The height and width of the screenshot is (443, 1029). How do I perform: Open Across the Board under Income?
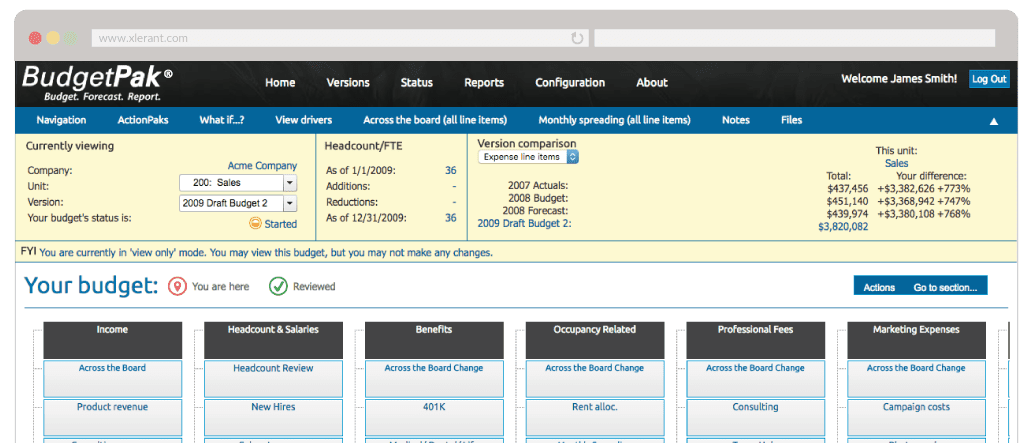pos(112,379)
